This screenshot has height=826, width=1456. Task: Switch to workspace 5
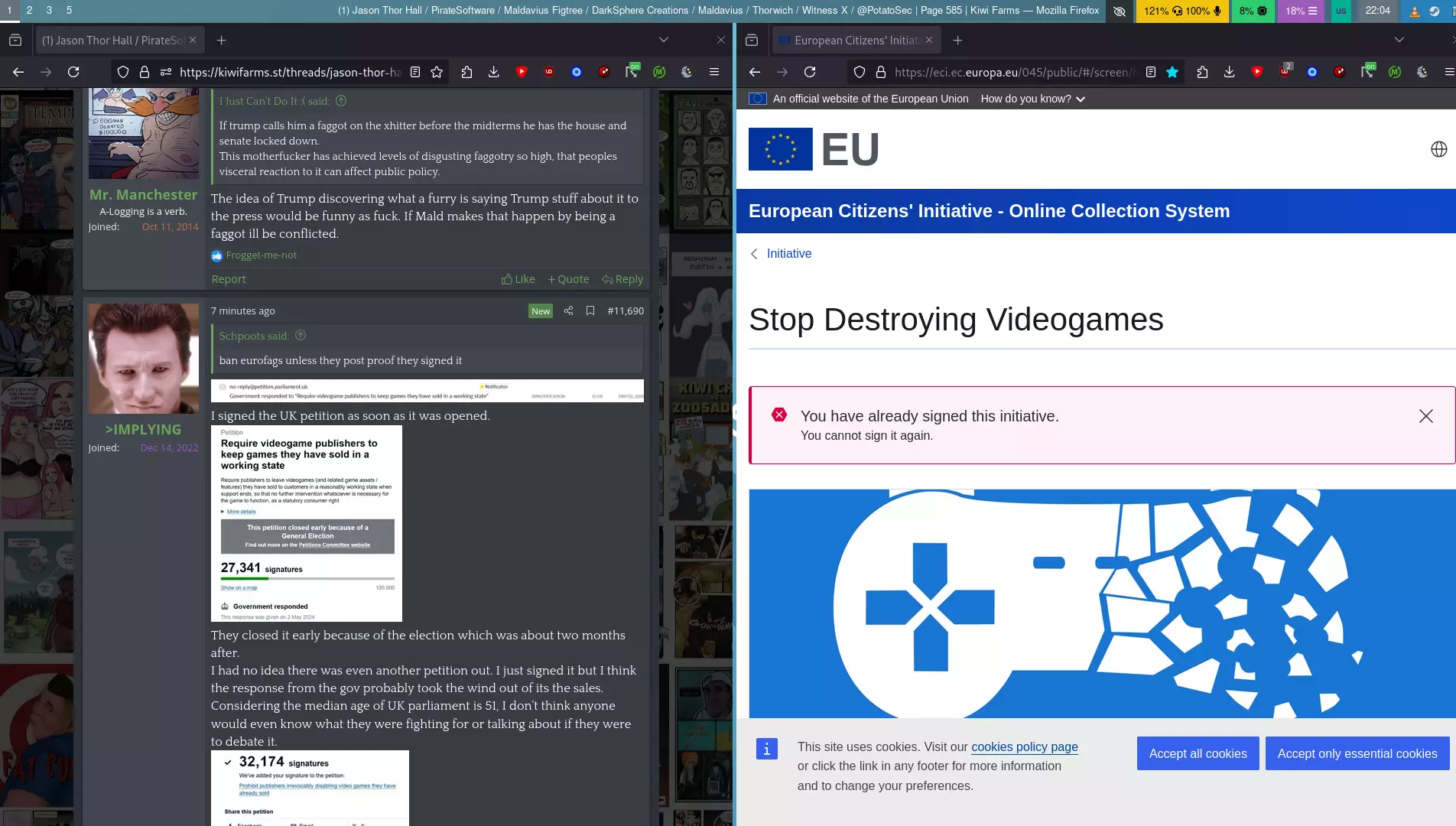(69, 11)
